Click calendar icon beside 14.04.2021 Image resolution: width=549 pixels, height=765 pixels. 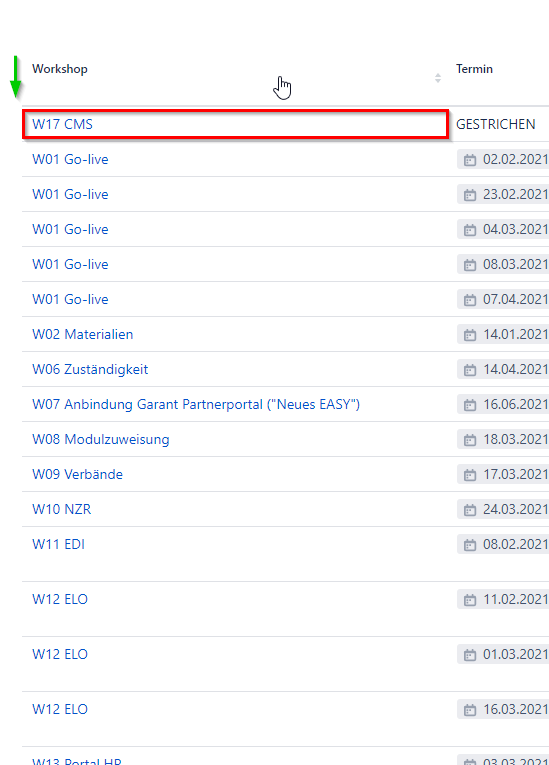[470, 370]
